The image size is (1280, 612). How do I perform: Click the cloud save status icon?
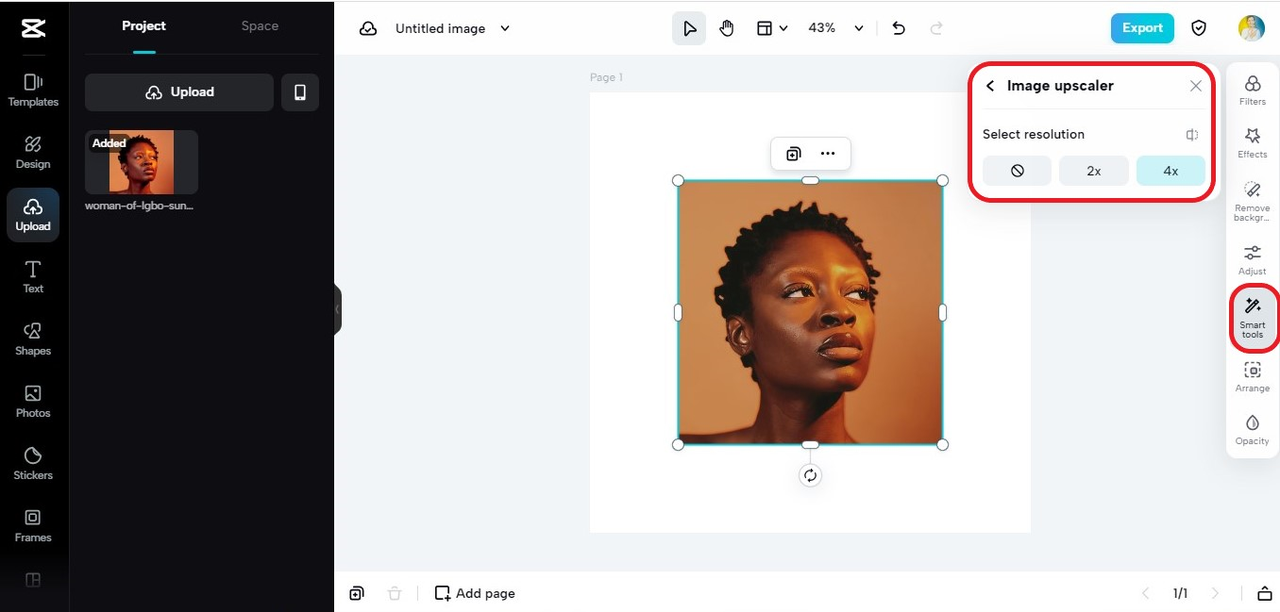click(368, 28)
